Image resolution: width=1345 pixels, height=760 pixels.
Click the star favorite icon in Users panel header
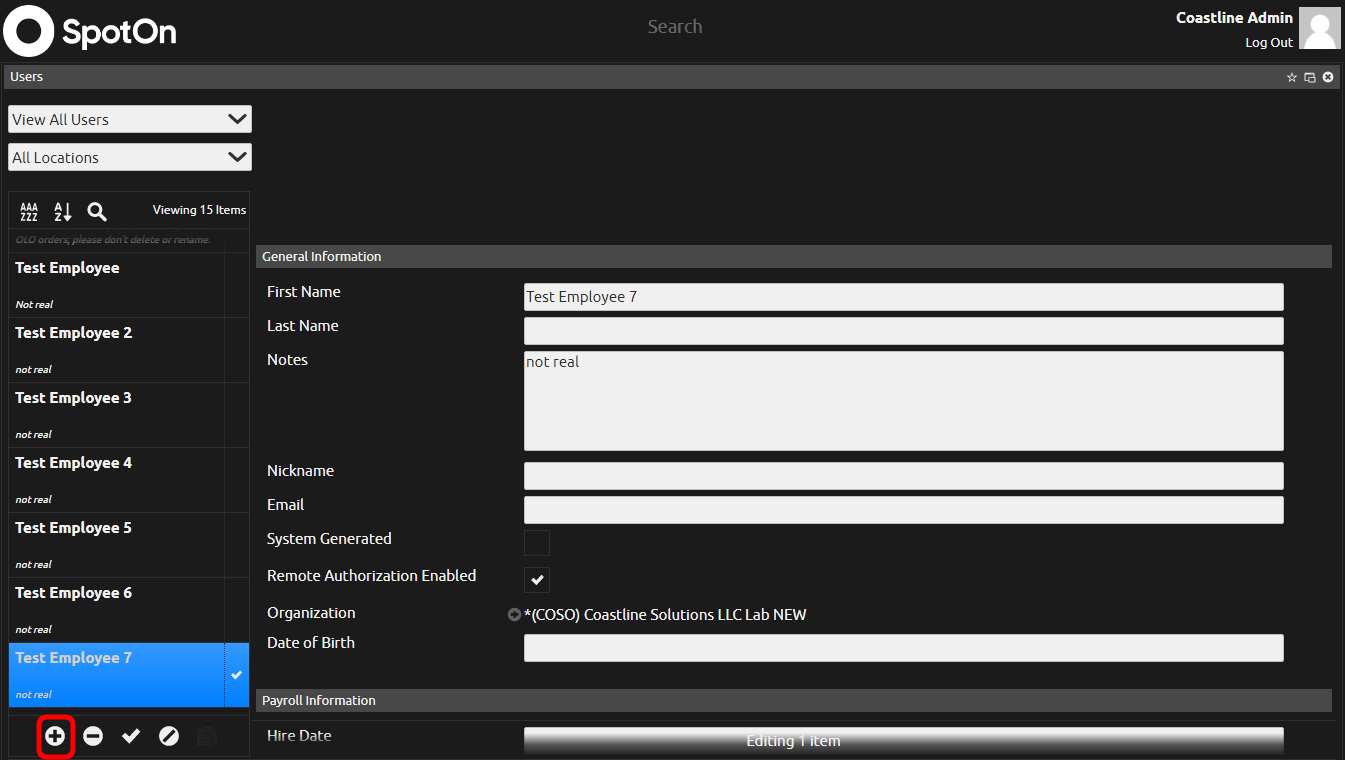1292,77
